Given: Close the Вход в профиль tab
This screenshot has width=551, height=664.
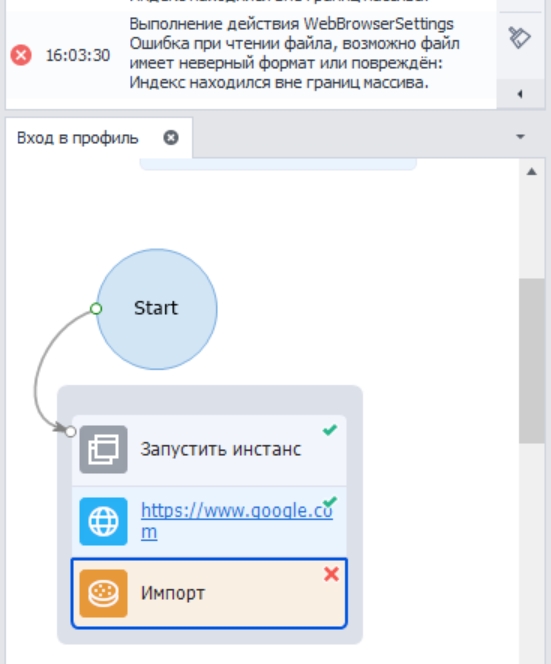Looking at the screenshot, I should (171, 138).
